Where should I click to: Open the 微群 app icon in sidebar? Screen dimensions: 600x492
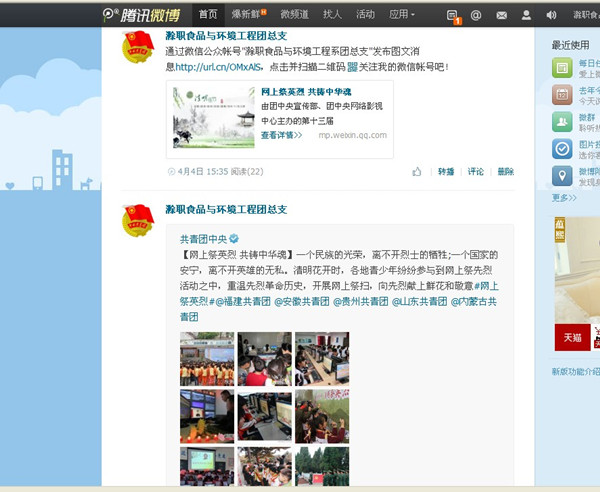562,122
